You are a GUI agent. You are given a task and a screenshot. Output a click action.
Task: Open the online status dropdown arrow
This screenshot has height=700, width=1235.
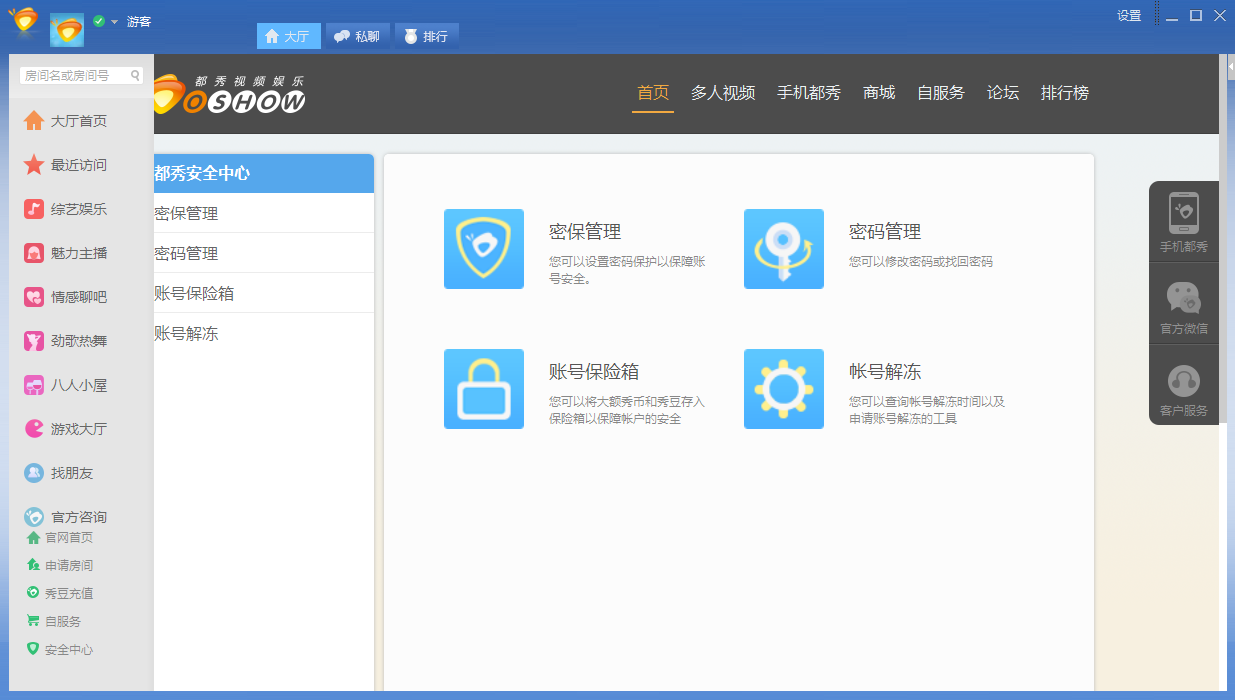click(114, 22)
